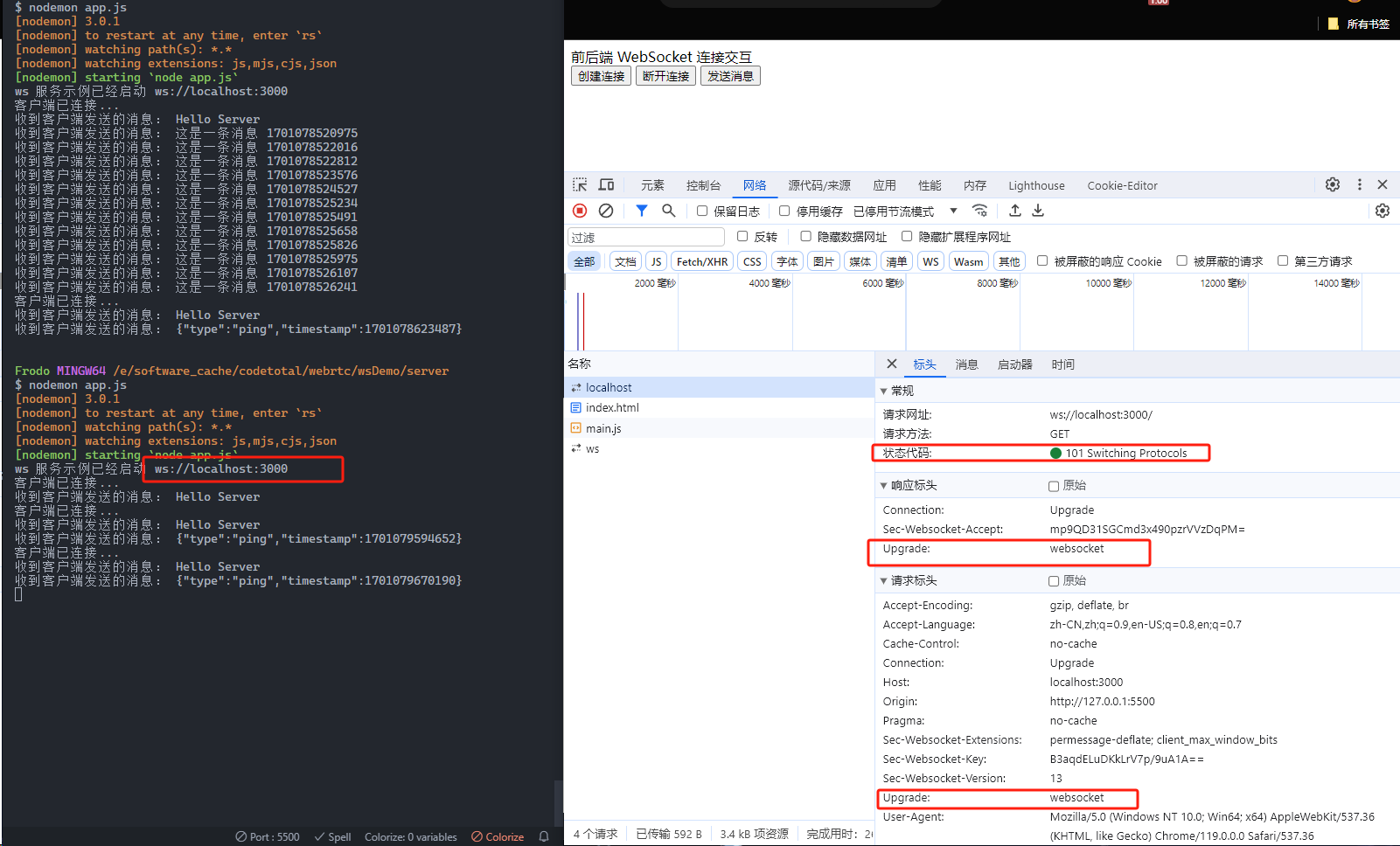Toggle 原始 checkbox for 请求标头
Image resolution: width=1400 pixels, height=846 pixels.
coord(1054,581)
